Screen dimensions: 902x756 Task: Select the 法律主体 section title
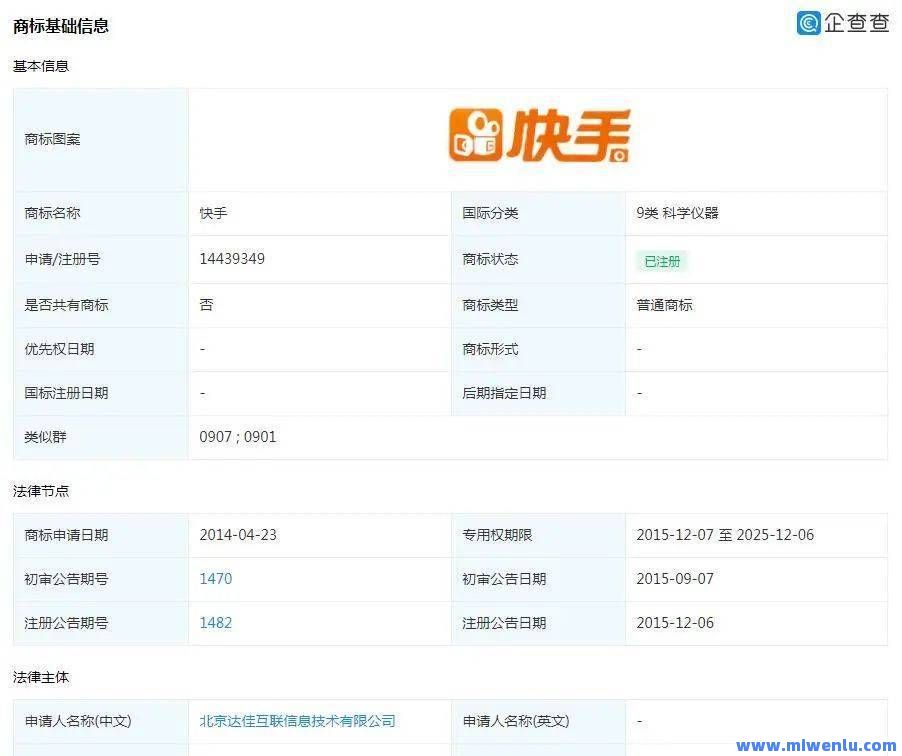coord(41,677)
